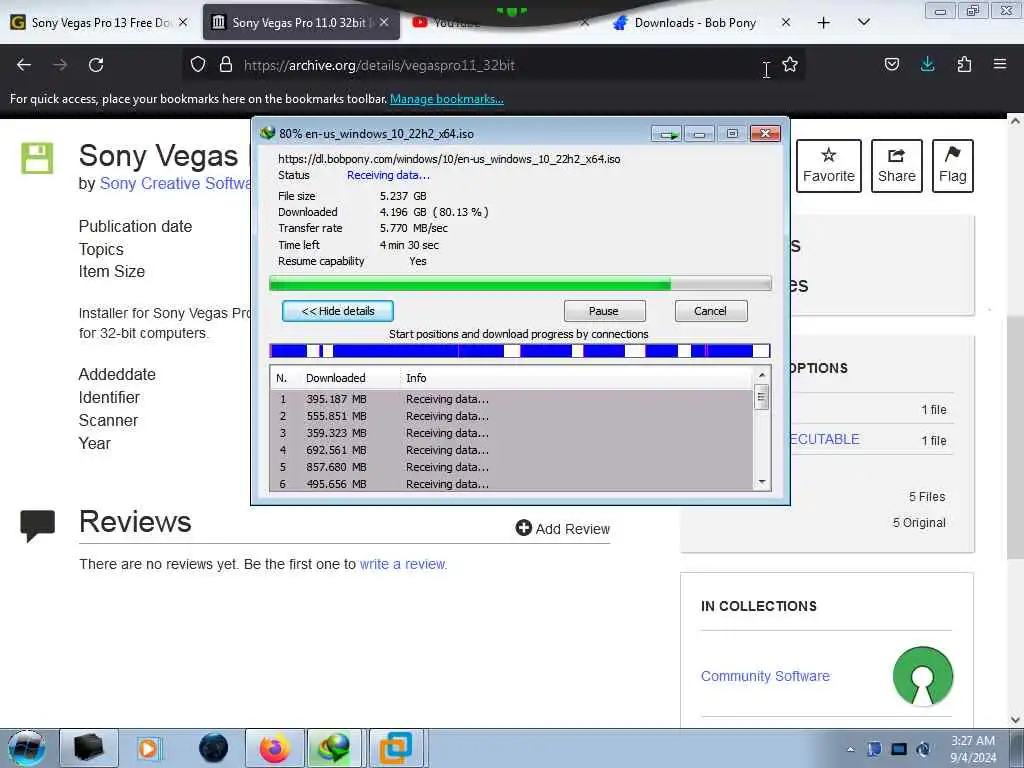
Task: Expand the list all tabs chevron
Action: [863, 22]
